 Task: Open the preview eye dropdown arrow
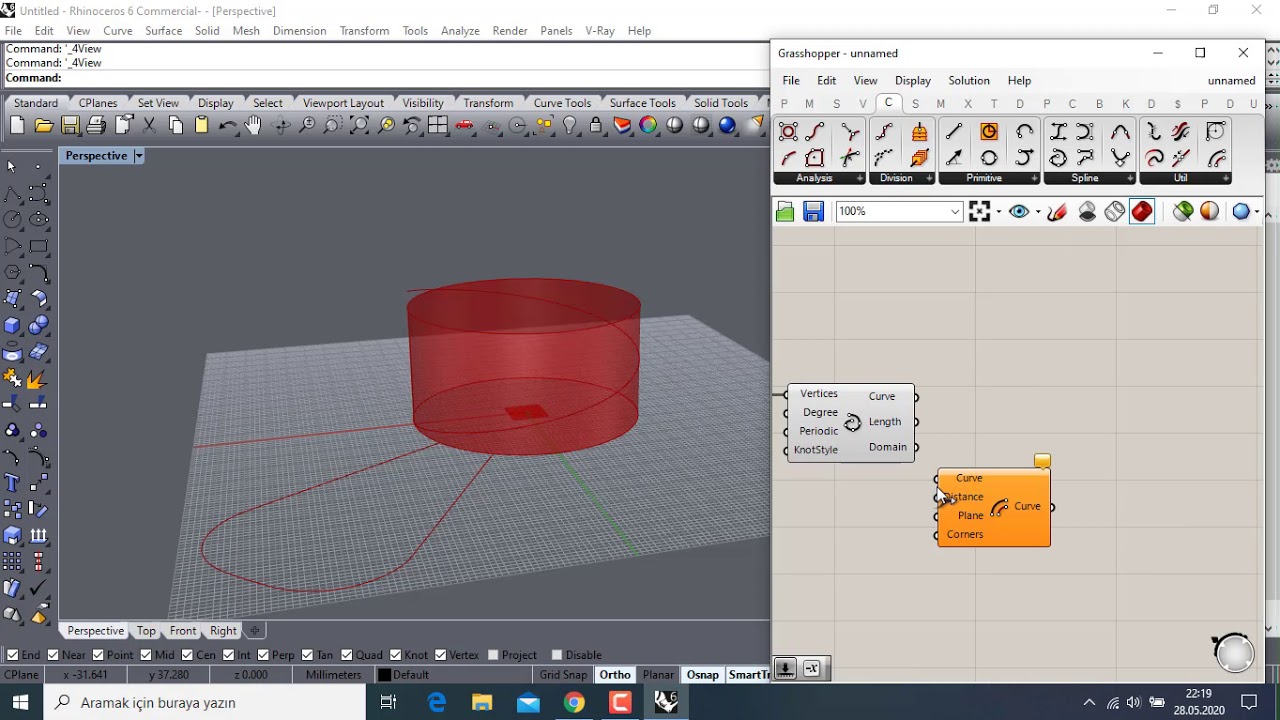coord(1037,212)
